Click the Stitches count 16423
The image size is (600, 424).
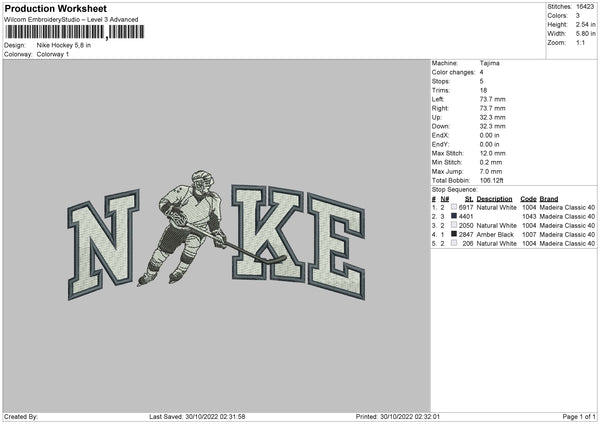(585, 7)
